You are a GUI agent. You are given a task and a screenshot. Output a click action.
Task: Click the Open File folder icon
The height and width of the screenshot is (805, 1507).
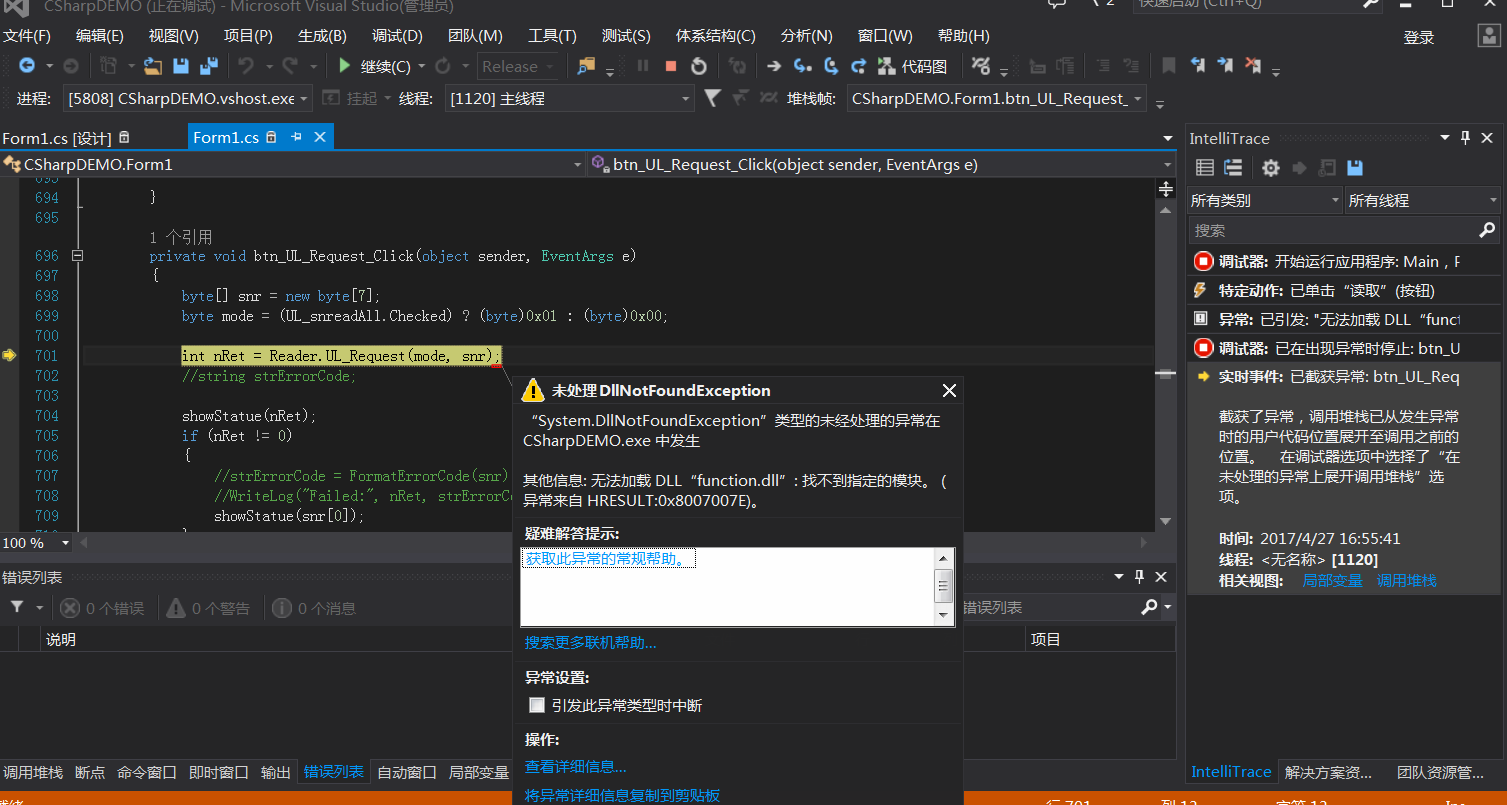(153, 66)
